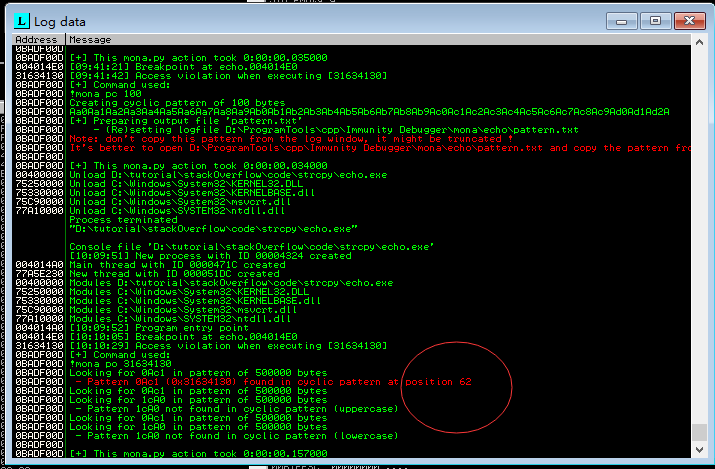Select the '!mona pc 100' log line
Viewport: 715px width, 469px height.
tap(105, 94)
